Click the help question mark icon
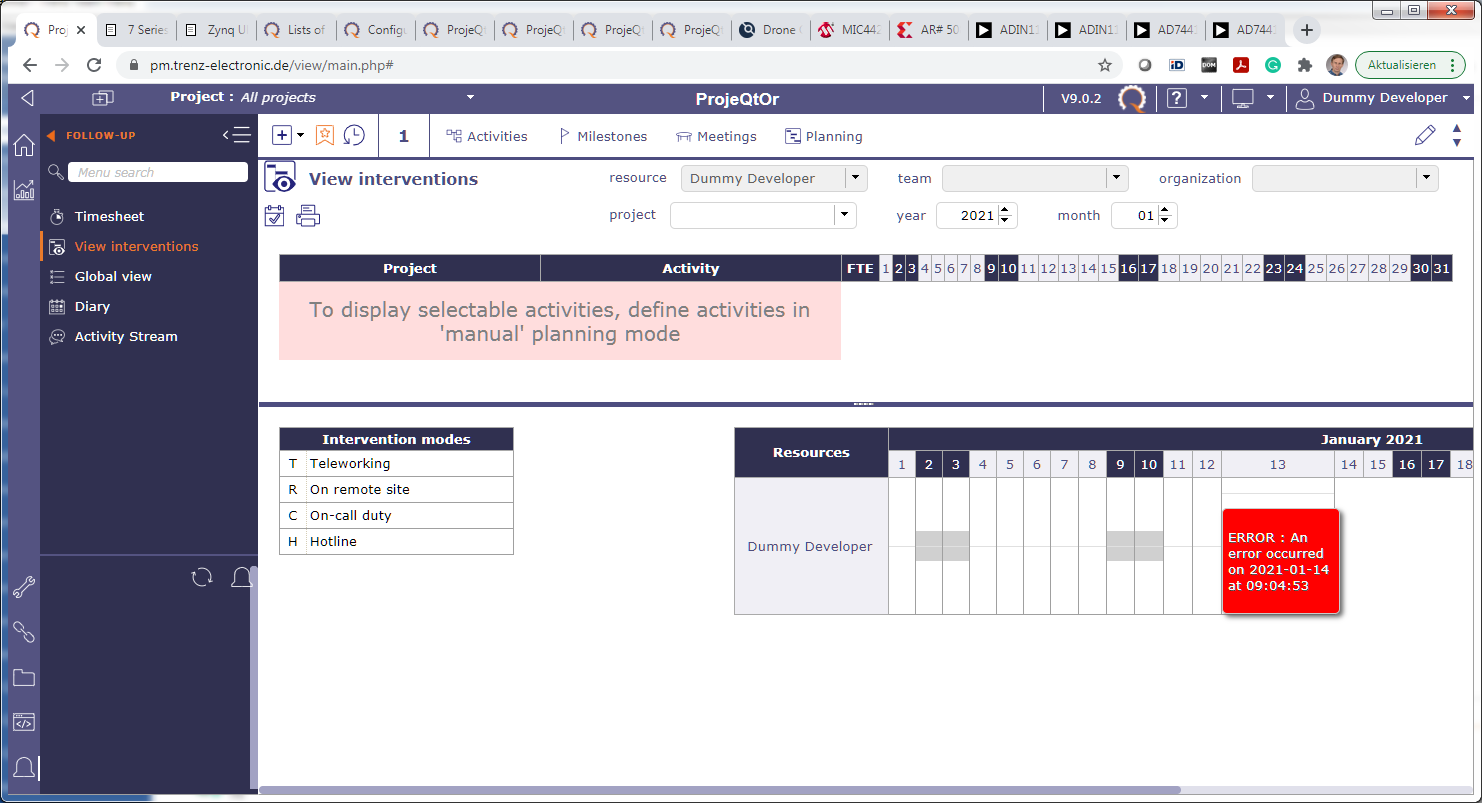The width and height of the screenshot is (1482, 803). coord(1177,98)
